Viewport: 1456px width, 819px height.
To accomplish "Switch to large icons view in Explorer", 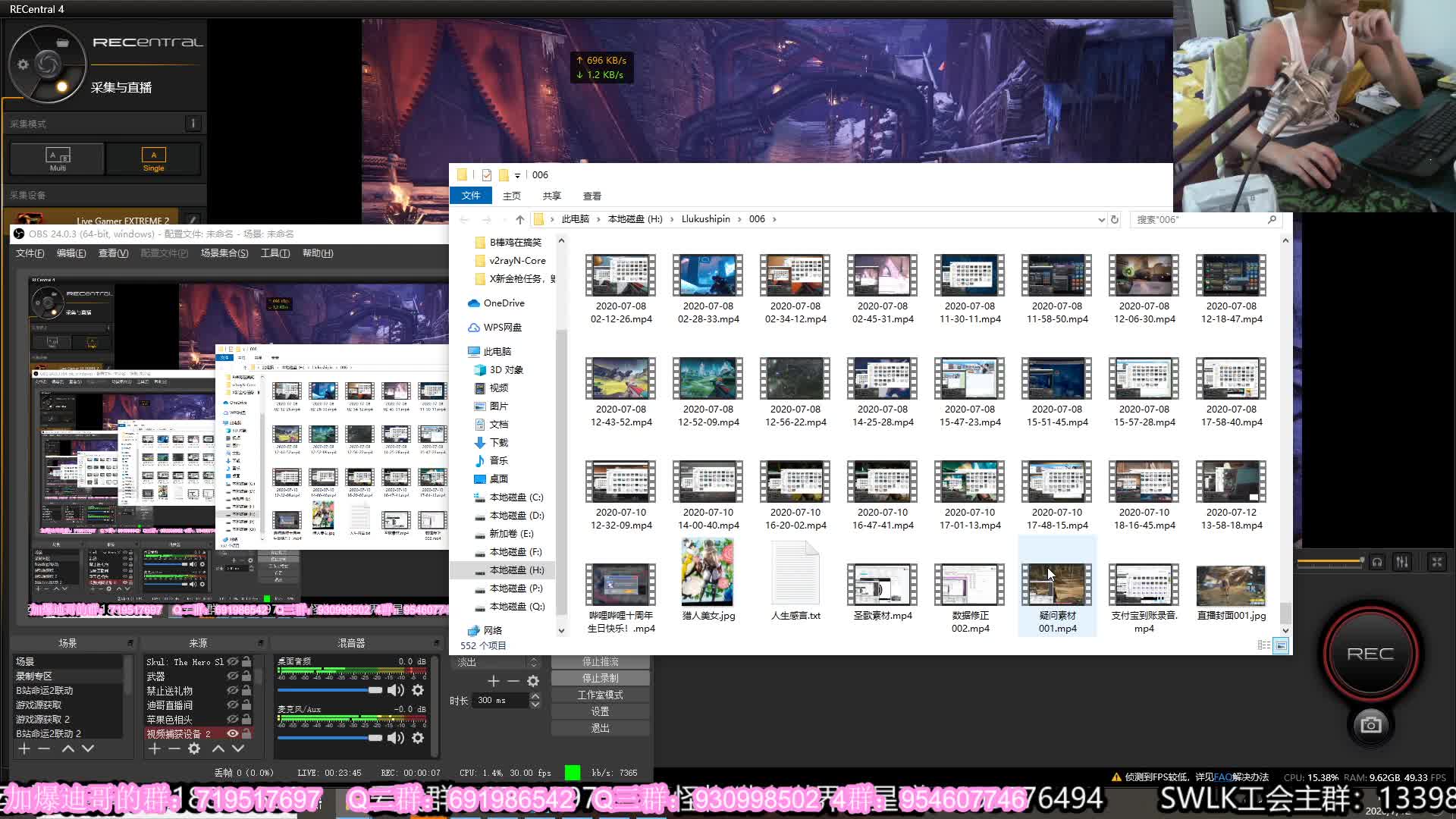I will [1281, 645].
